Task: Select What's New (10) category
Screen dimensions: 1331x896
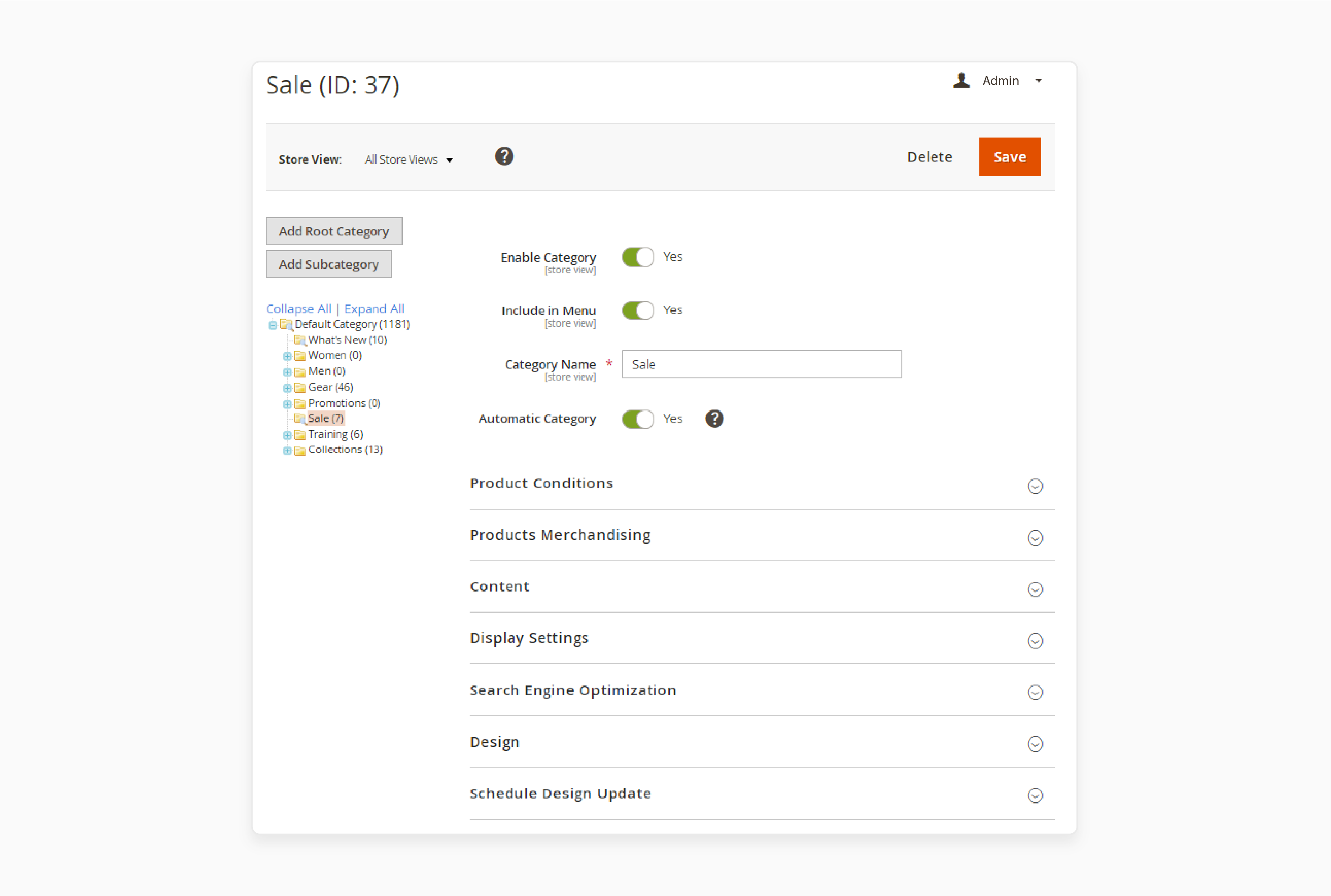Action: click(348, 340)
